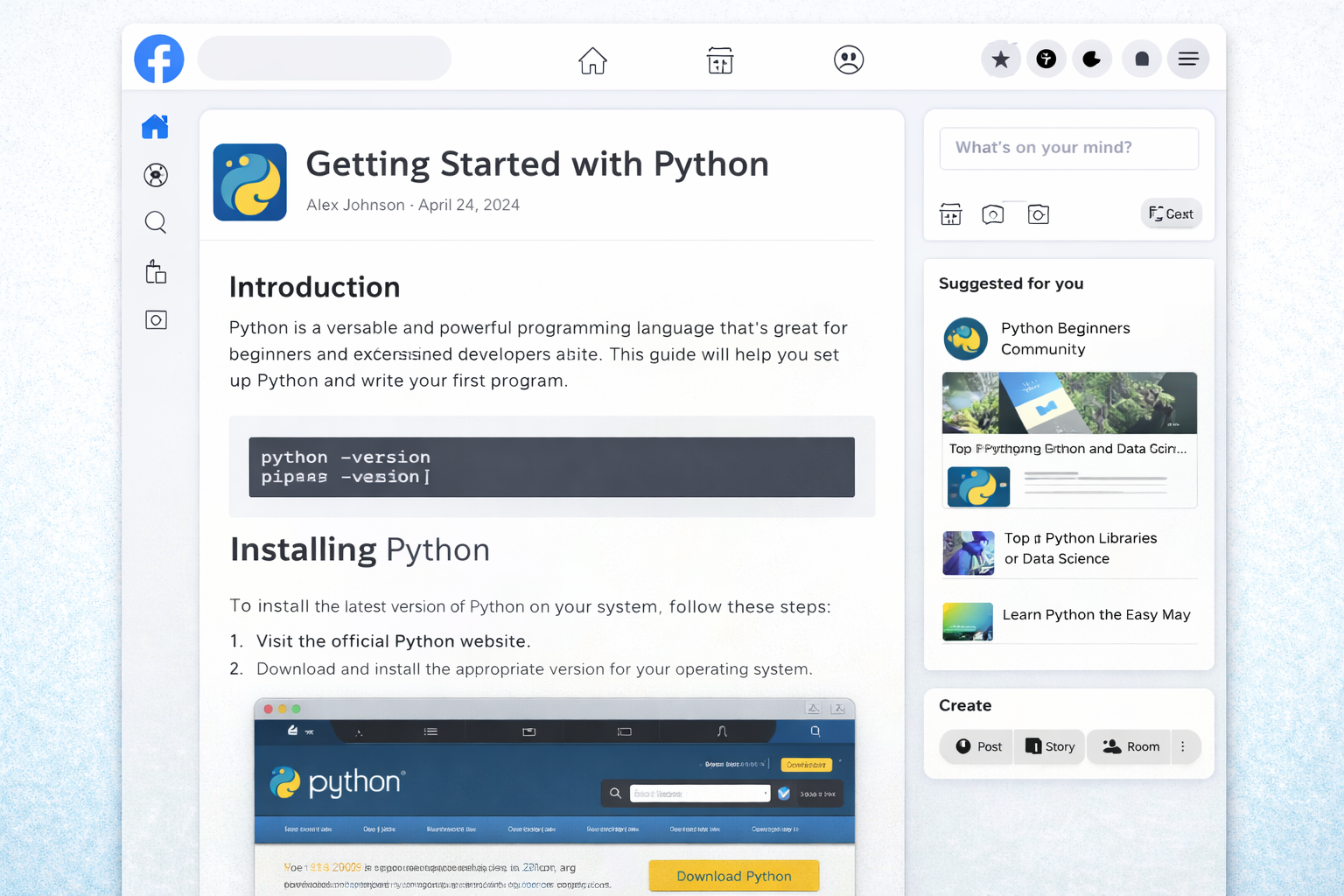The height and width of the screenshot is (896, 1344).
Task: Open notifications bell in the top right
Action: pos(1142,59)
